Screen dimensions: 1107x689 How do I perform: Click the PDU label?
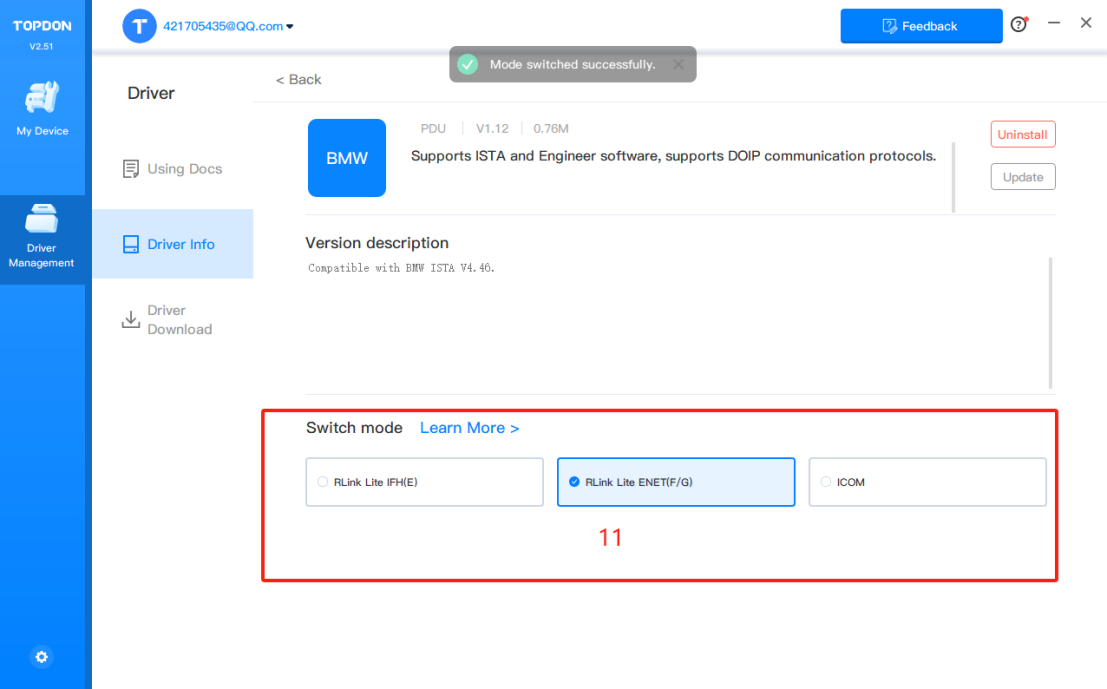coord(433,128)
